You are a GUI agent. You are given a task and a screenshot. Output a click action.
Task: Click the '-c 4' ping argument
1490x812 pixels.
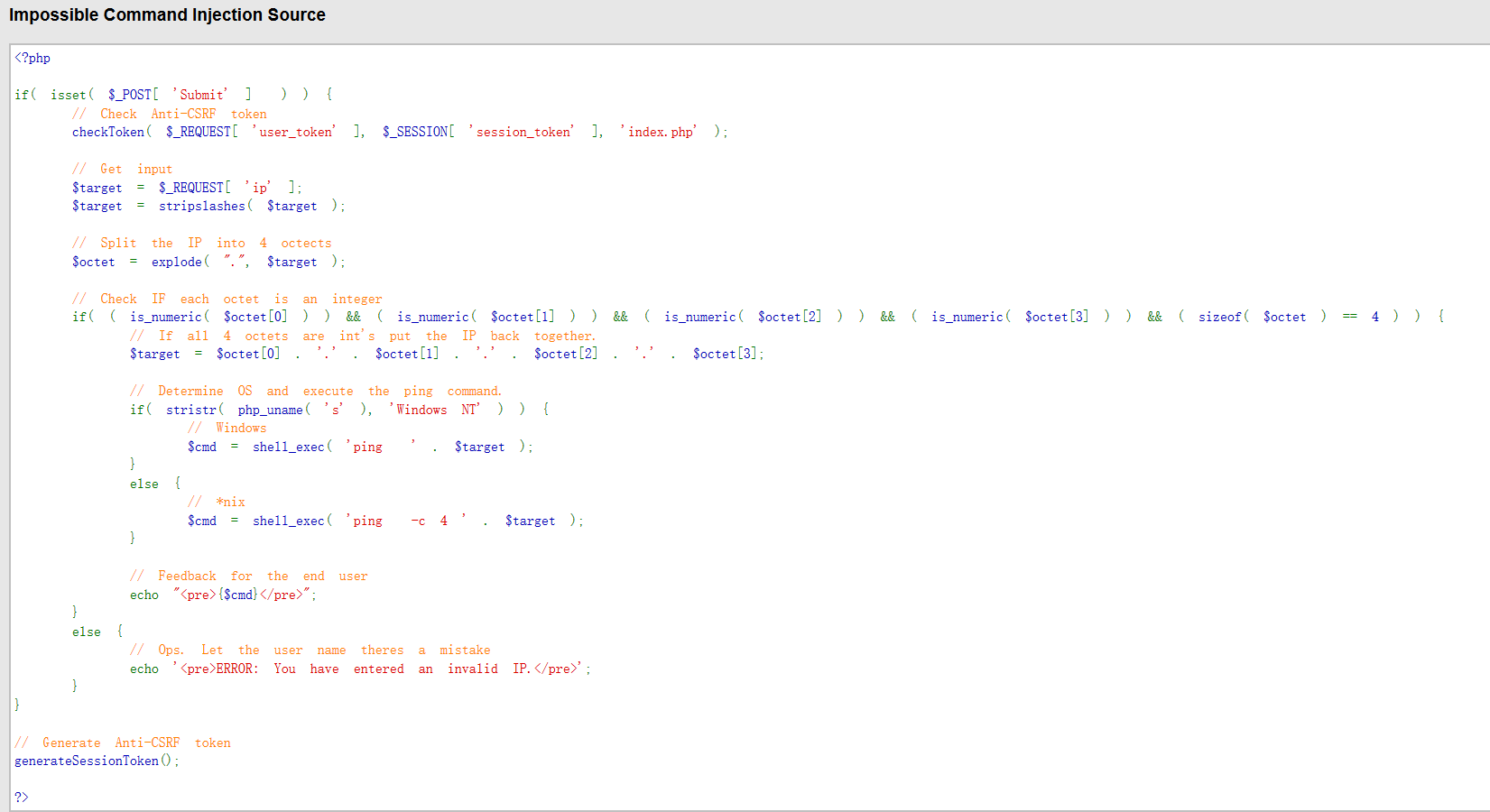[x=430, y=521]
